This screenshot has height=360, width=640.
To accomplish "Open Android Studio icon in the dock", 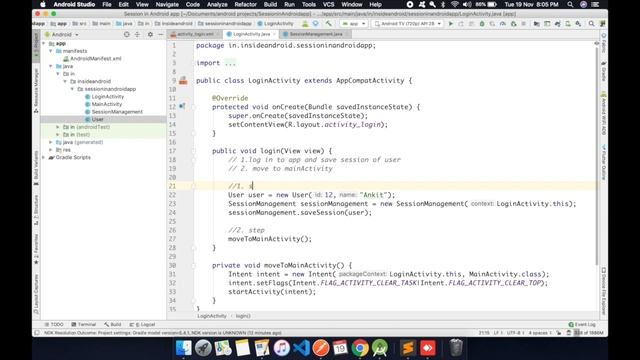I will (380, 348).
